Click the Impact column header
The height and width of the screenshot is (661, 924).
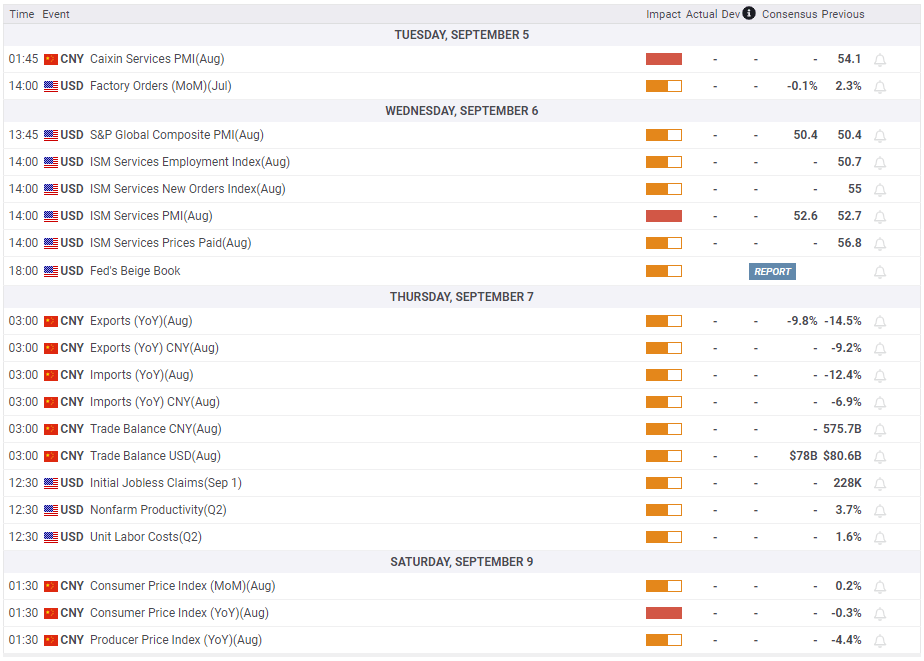click(663, 14)
